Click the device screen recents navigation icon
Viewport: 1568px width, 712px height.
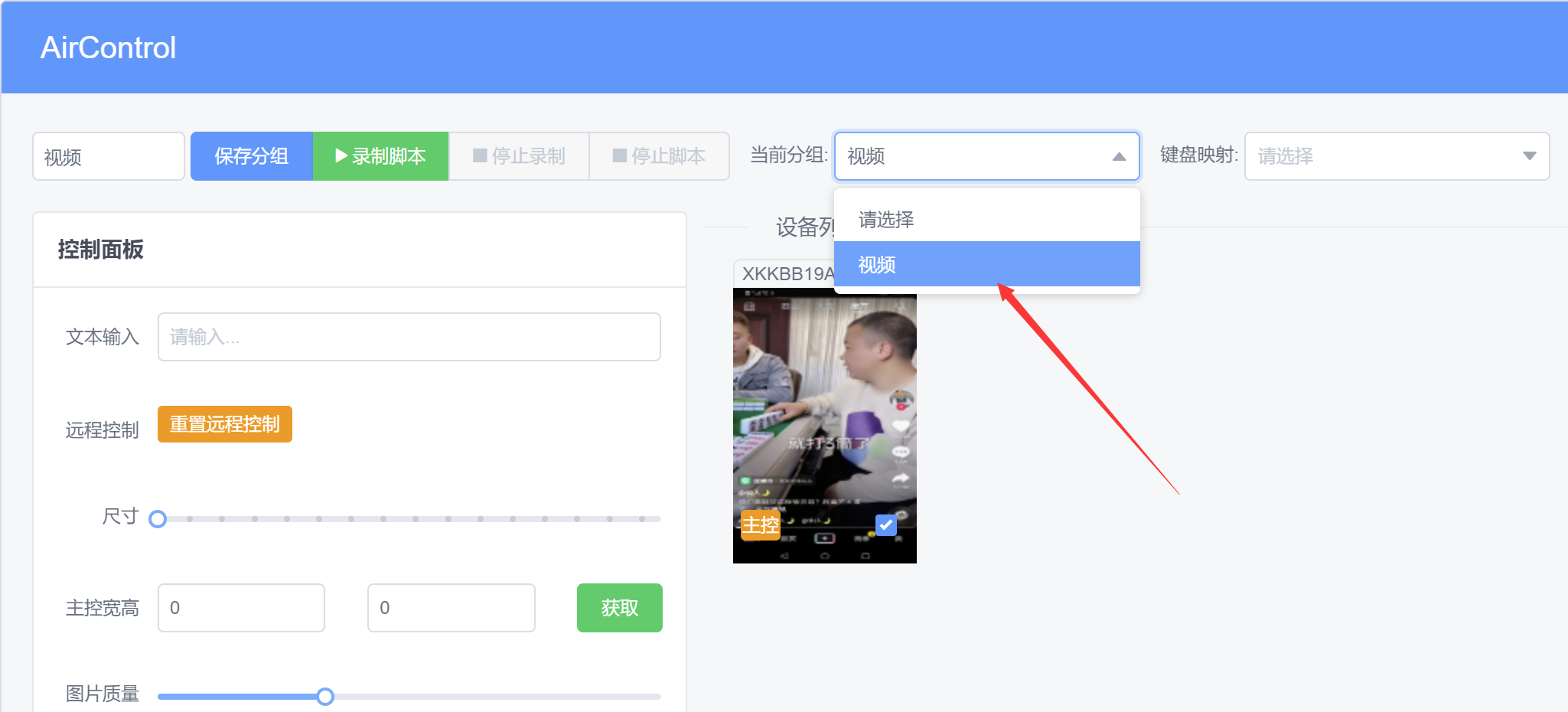[865, 556]
